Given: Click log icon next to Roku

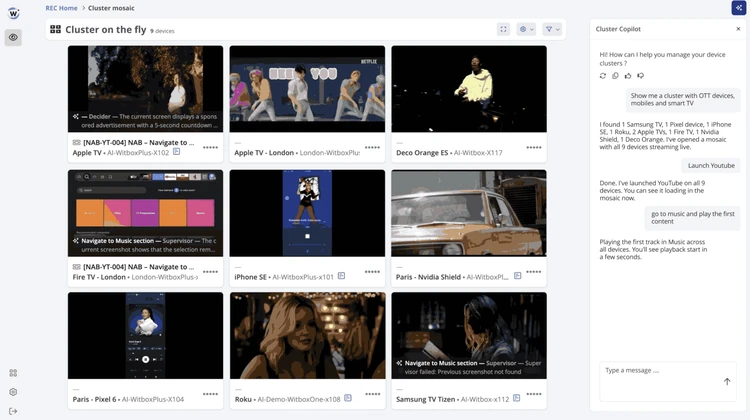Looking at the screenshot, I should pyautogui.click(x=348, y=398).
